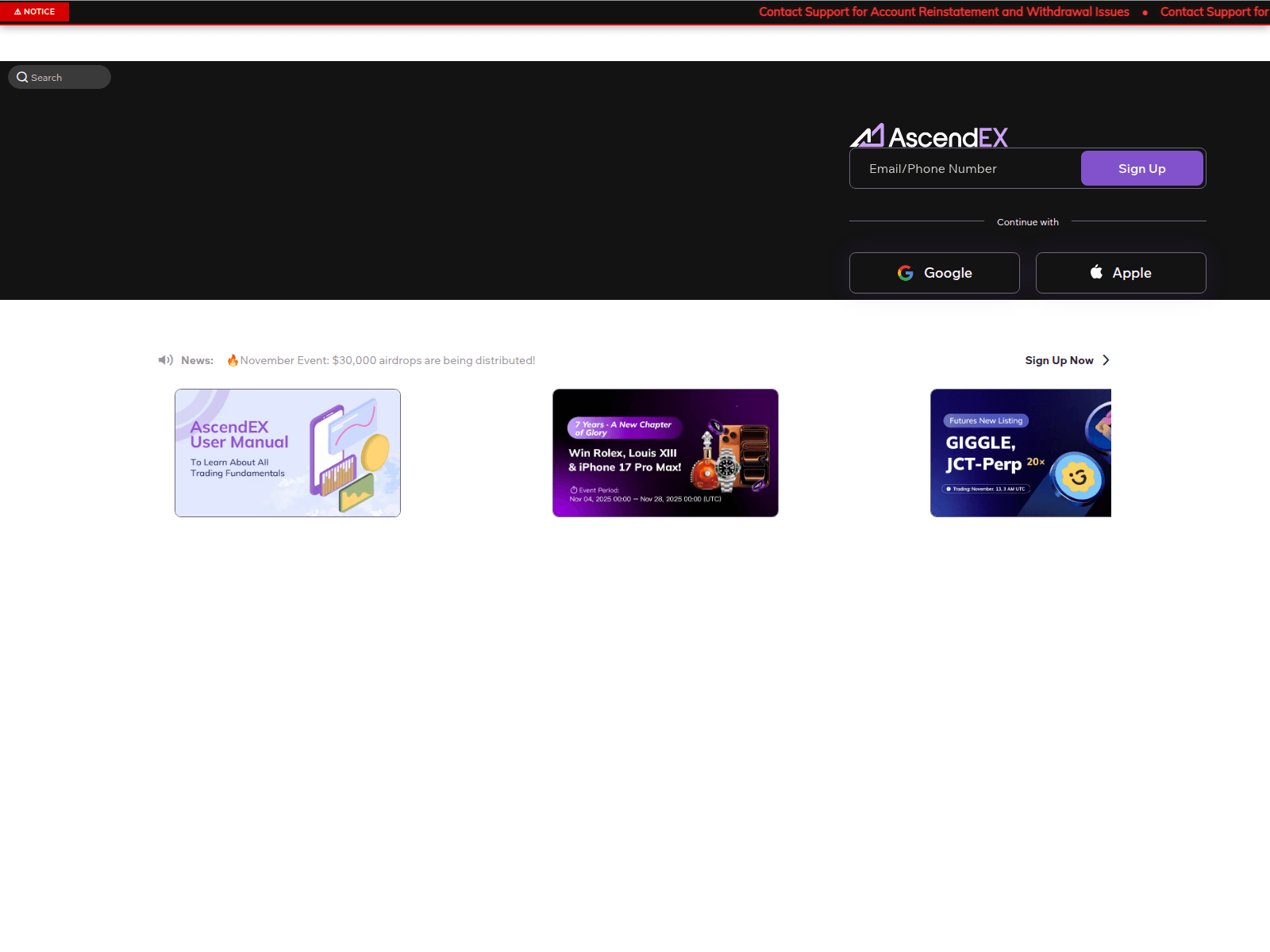
Task: Click the Search box
Action: (x=60, y=77)
